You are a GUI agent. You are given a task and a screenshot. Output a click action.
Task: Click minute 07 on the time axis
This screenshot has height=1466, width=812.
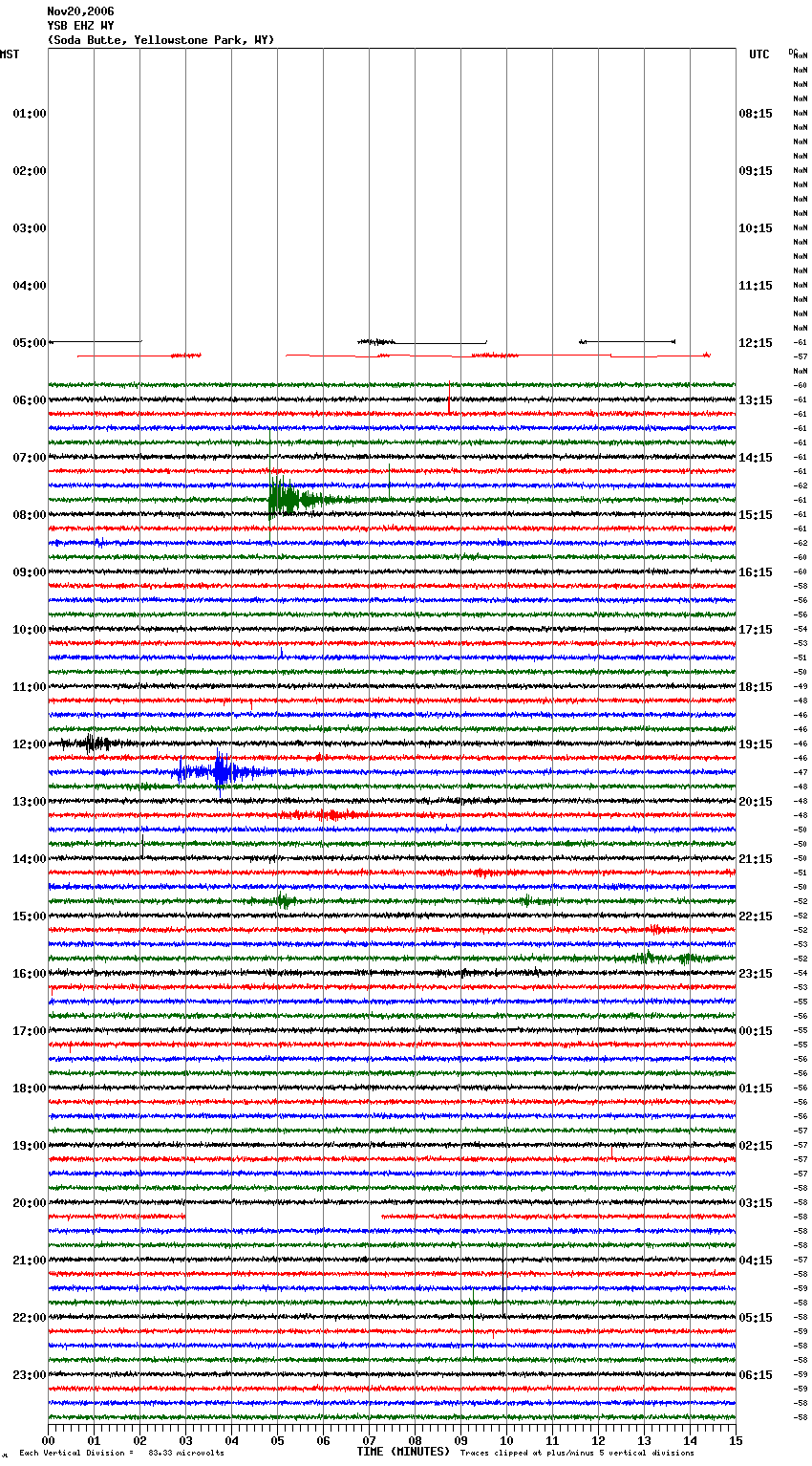click(369, 1441)
